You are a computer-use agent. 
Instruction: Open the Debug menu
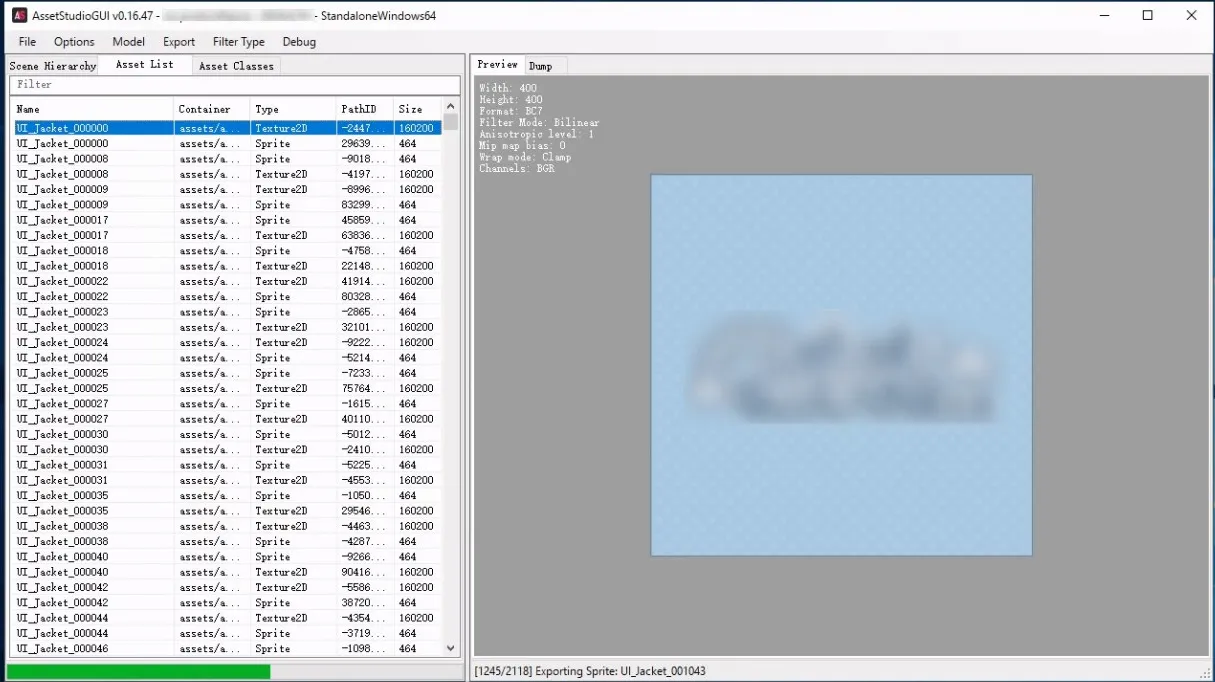point(299,42)
